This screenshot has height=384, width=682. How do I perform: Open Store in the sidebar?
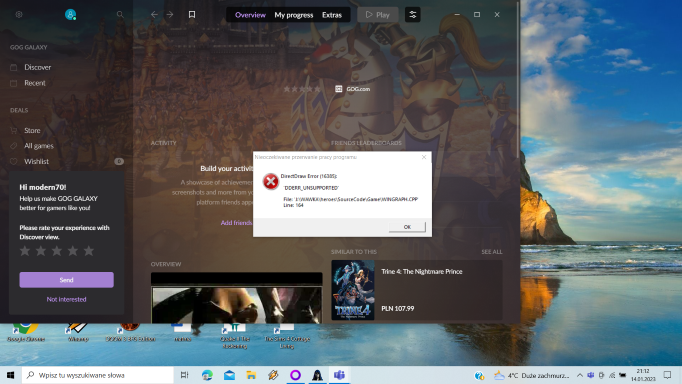point(32,130)
